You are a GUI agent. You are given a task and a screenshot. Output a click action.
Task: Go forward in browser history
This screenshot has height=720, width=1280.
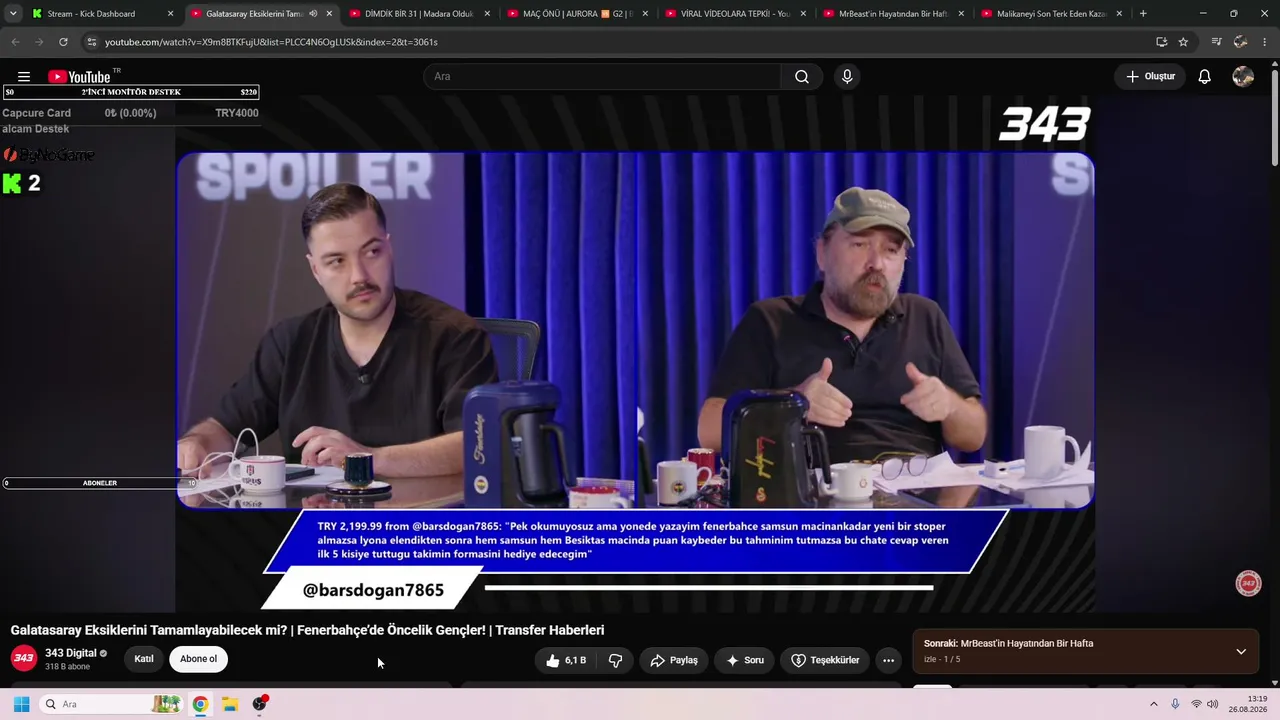(x=39, y=42)
